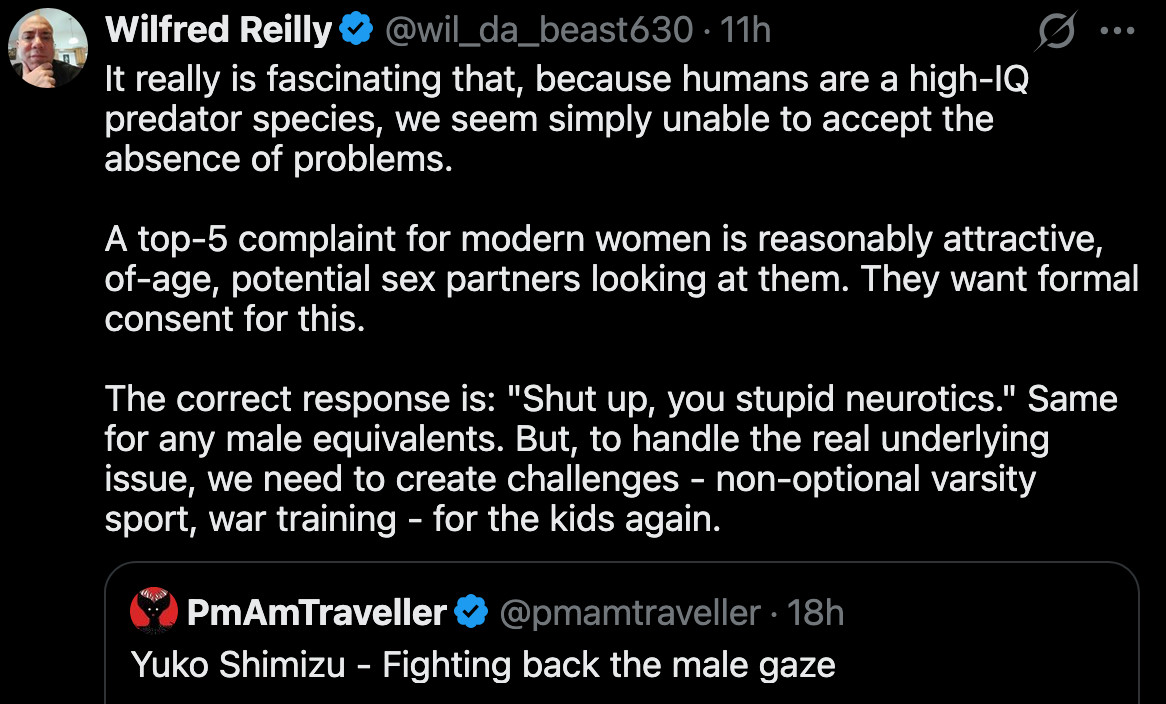Open the Wilfred Reilly display name link

coord(218,31)
